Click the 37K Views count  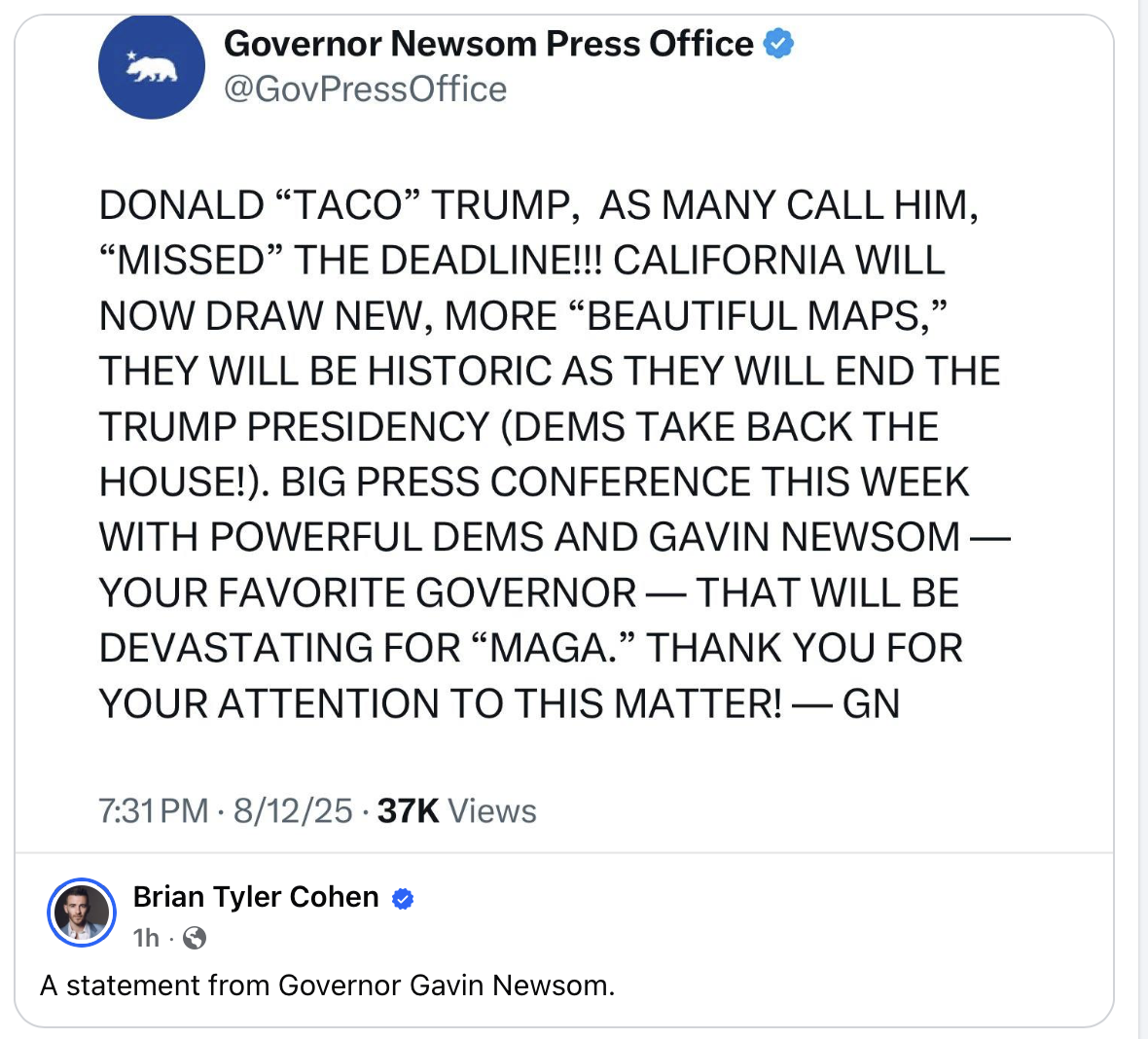456,811
